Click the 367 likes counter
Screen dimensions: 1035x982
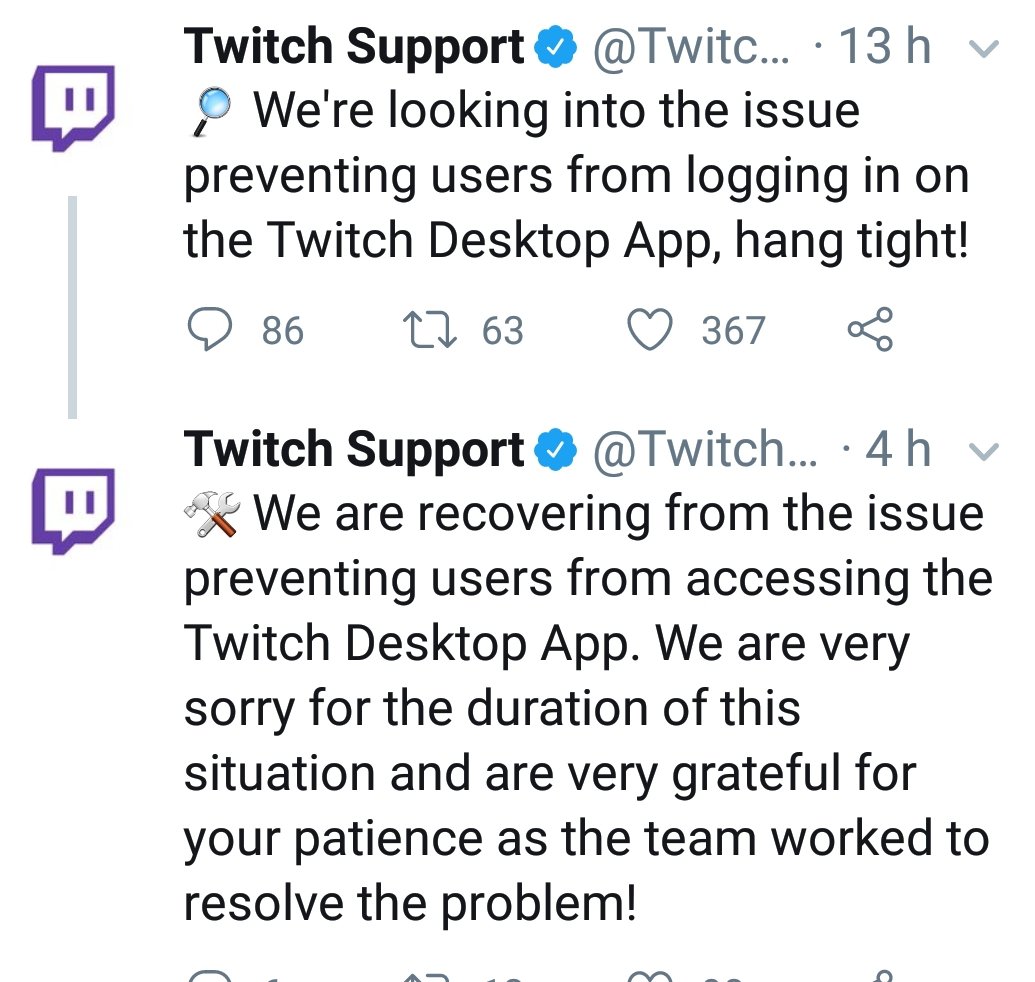tap(734, 330)
